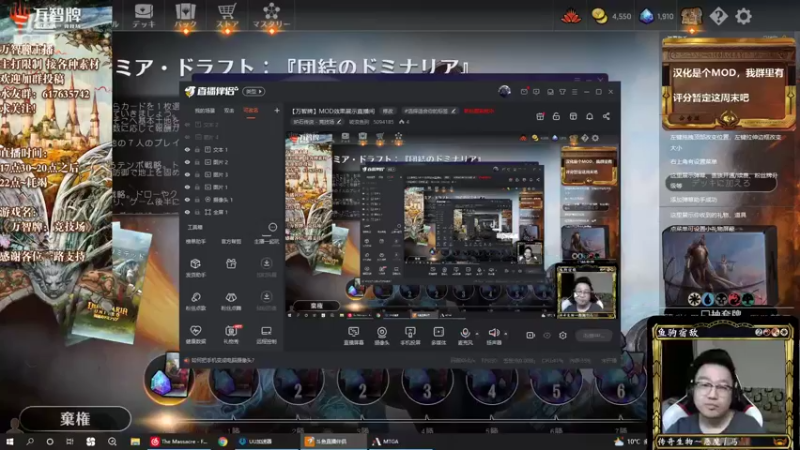The image size is (800, 450).
Task: Select the 摄像头 1 layer row
Action: 232,199
